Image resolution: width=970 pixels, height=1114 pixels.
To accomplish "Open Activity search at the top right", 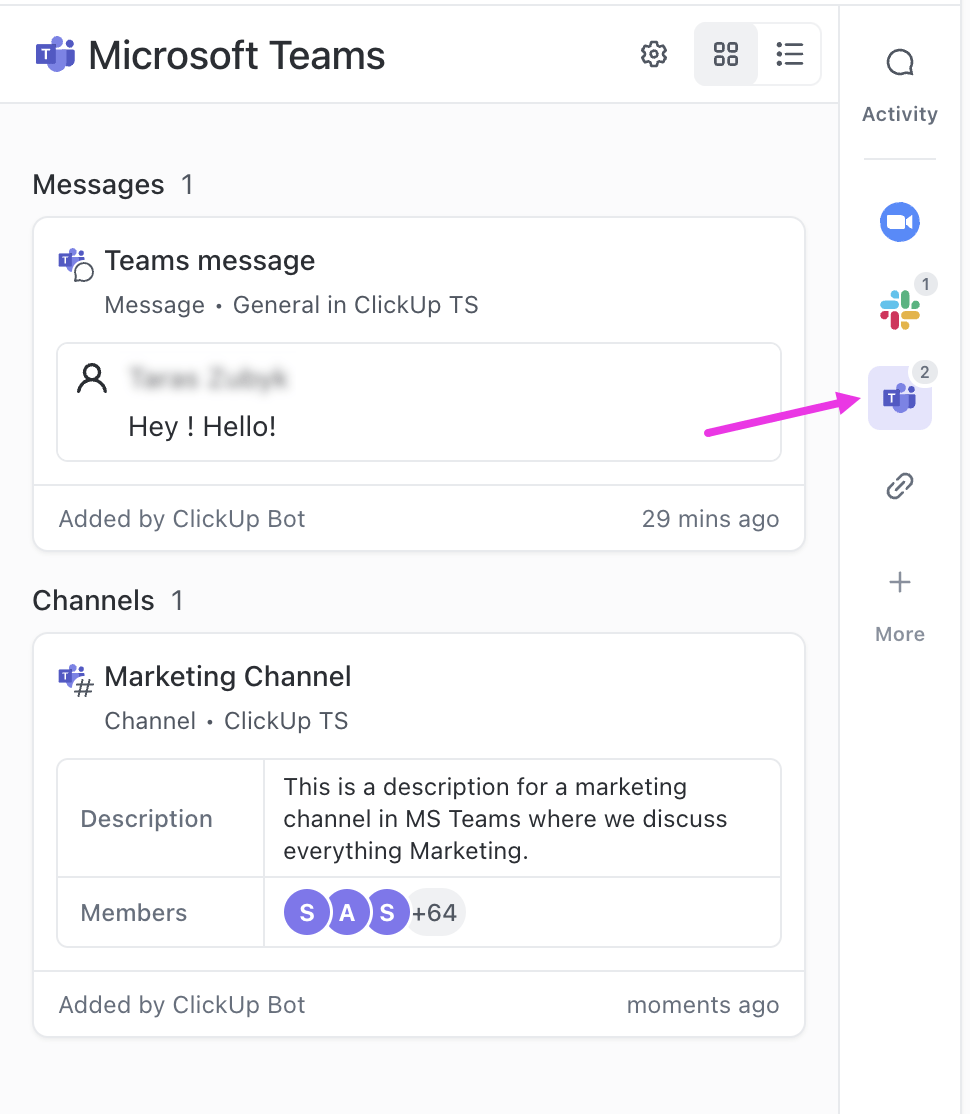I will 899,61.
